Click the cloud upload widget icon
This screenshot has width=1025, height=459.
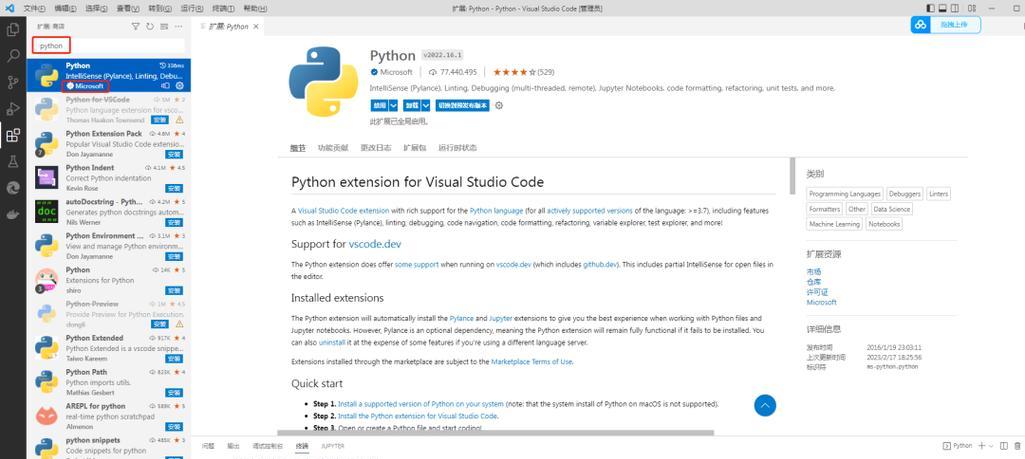pos(920,24)
